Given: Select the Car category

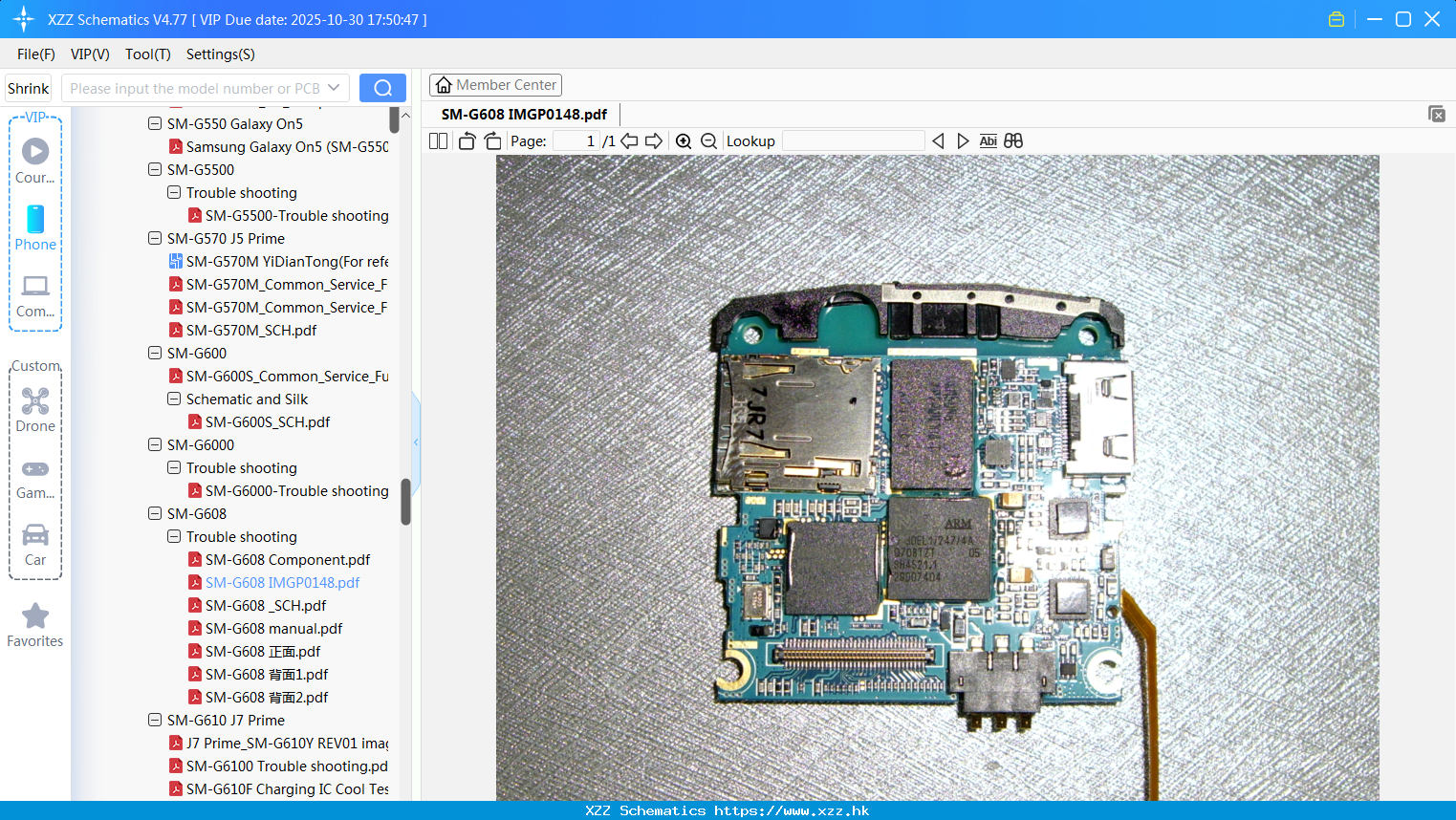Looking at the screenshot, I should pos(35,545).
